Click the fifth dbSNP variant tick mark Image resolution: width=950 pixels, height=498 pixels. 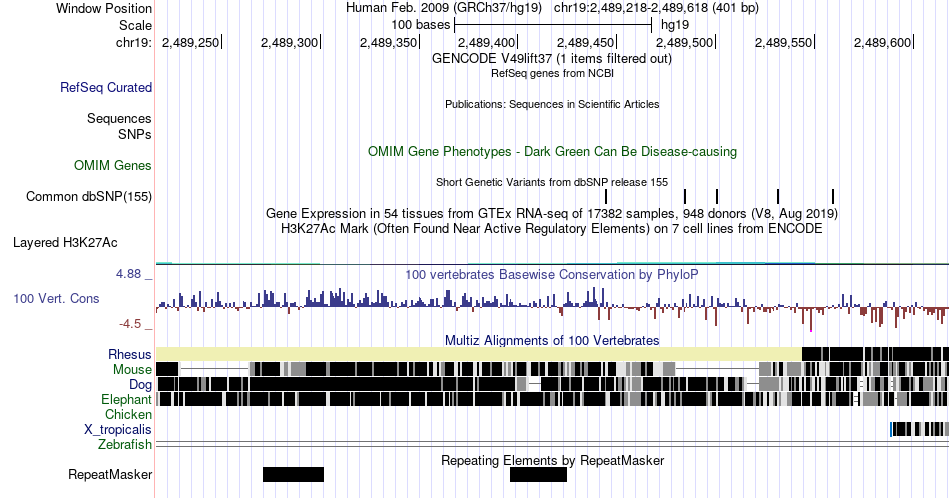(x=833, y=196)
